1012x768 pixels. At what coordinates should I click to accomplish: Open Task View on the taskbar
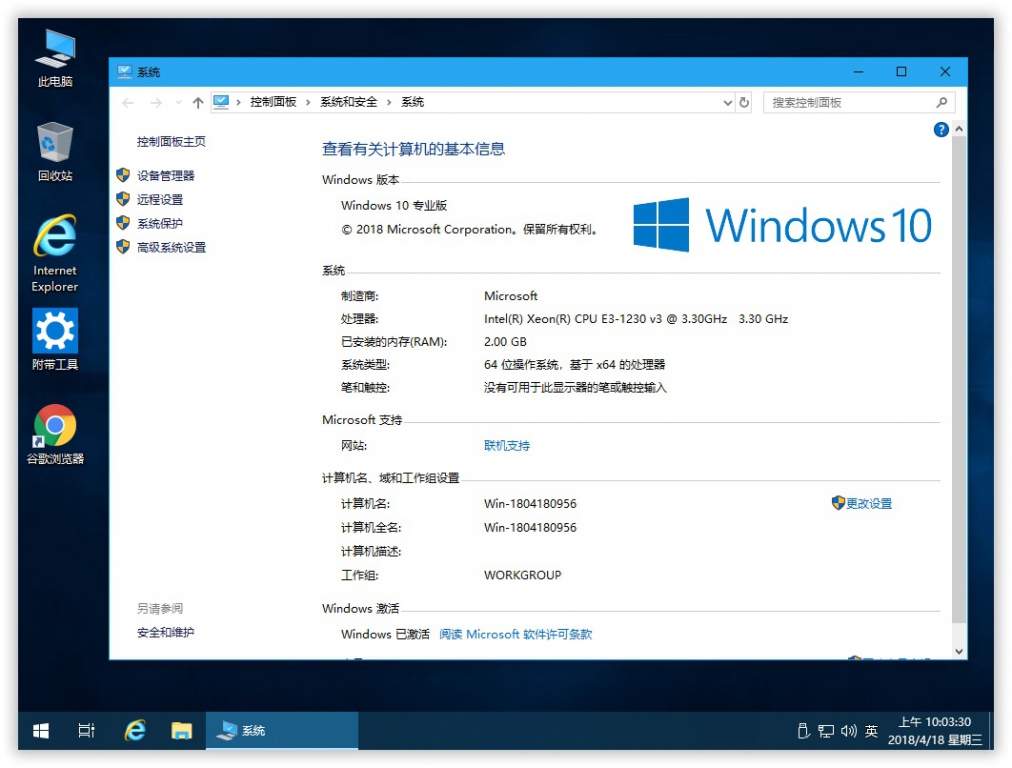coord(86,731)
